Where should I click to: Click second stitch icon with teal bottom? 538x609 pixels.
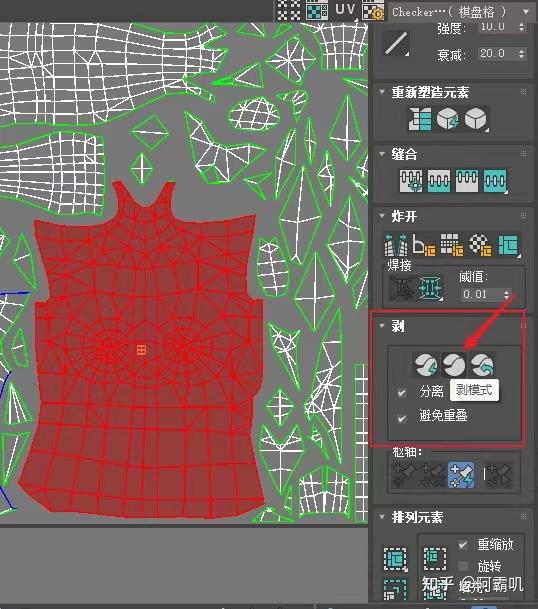click(439, 181)
